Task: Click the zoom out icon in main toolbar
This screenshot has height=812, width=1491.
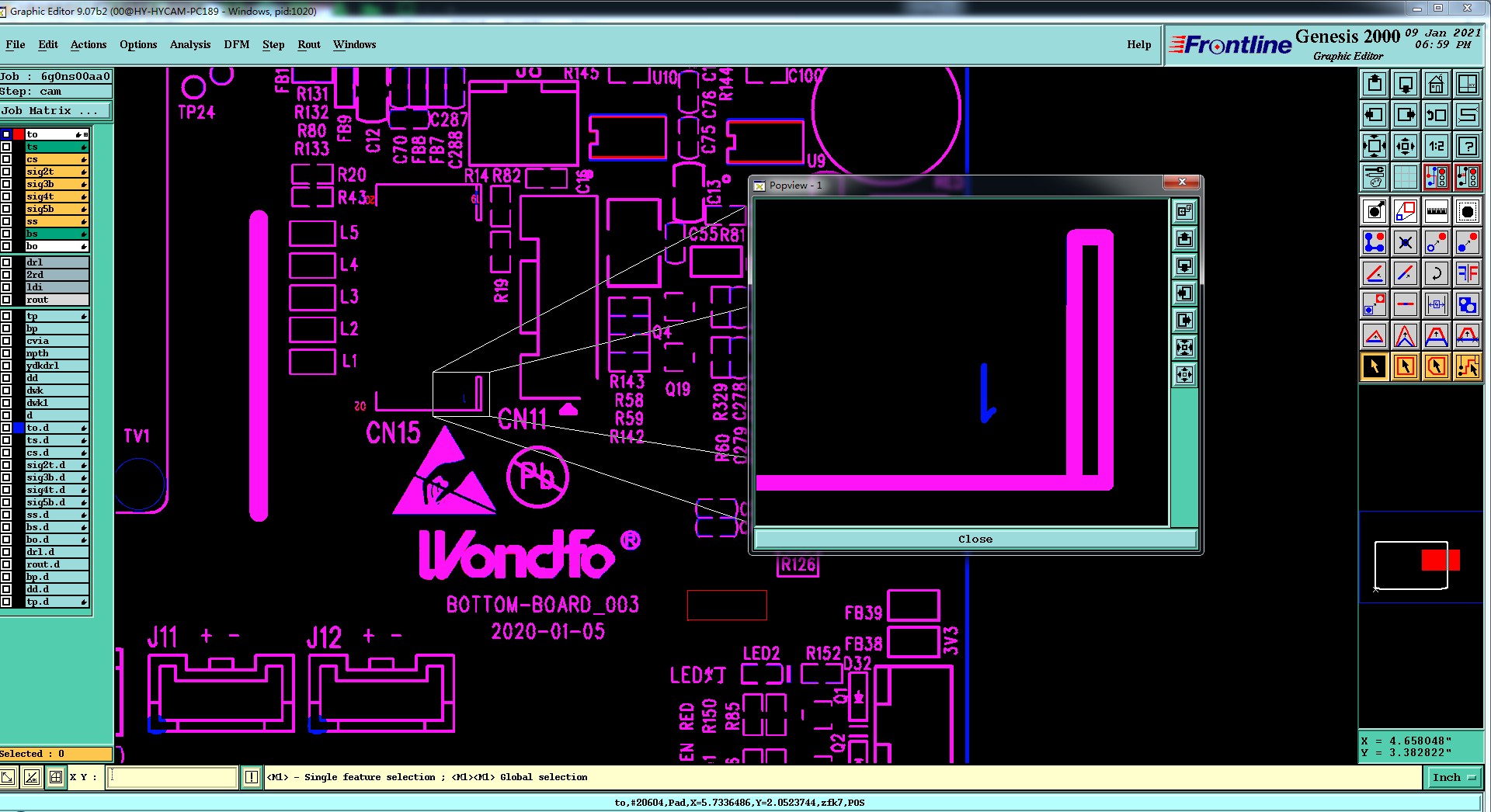Action: coord(1406,146)
